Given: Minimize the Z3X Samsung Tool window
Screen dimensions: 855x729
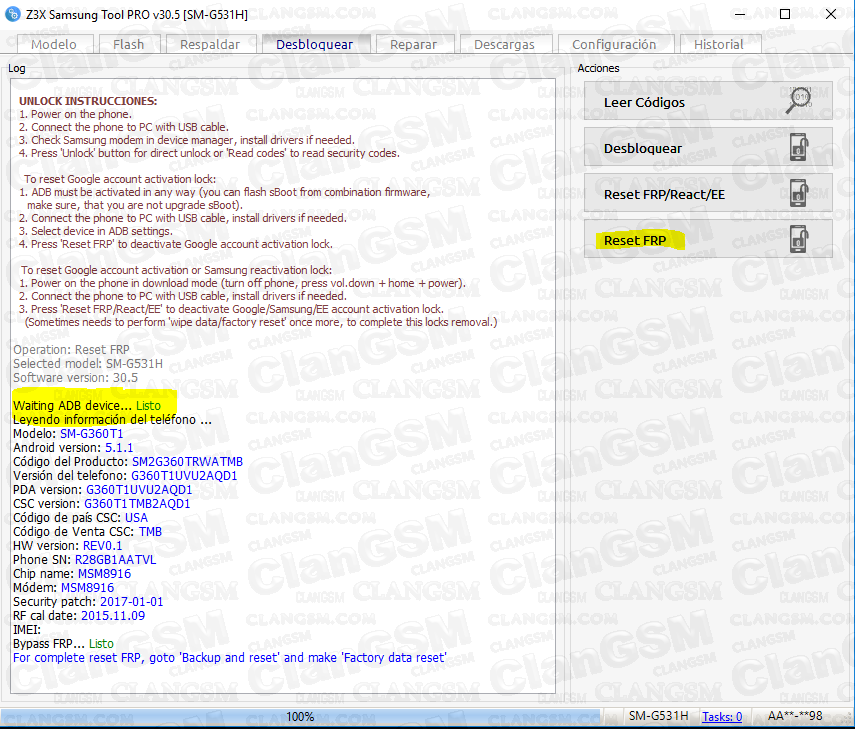Looking at the screenshot, I should tap(740, 14).
